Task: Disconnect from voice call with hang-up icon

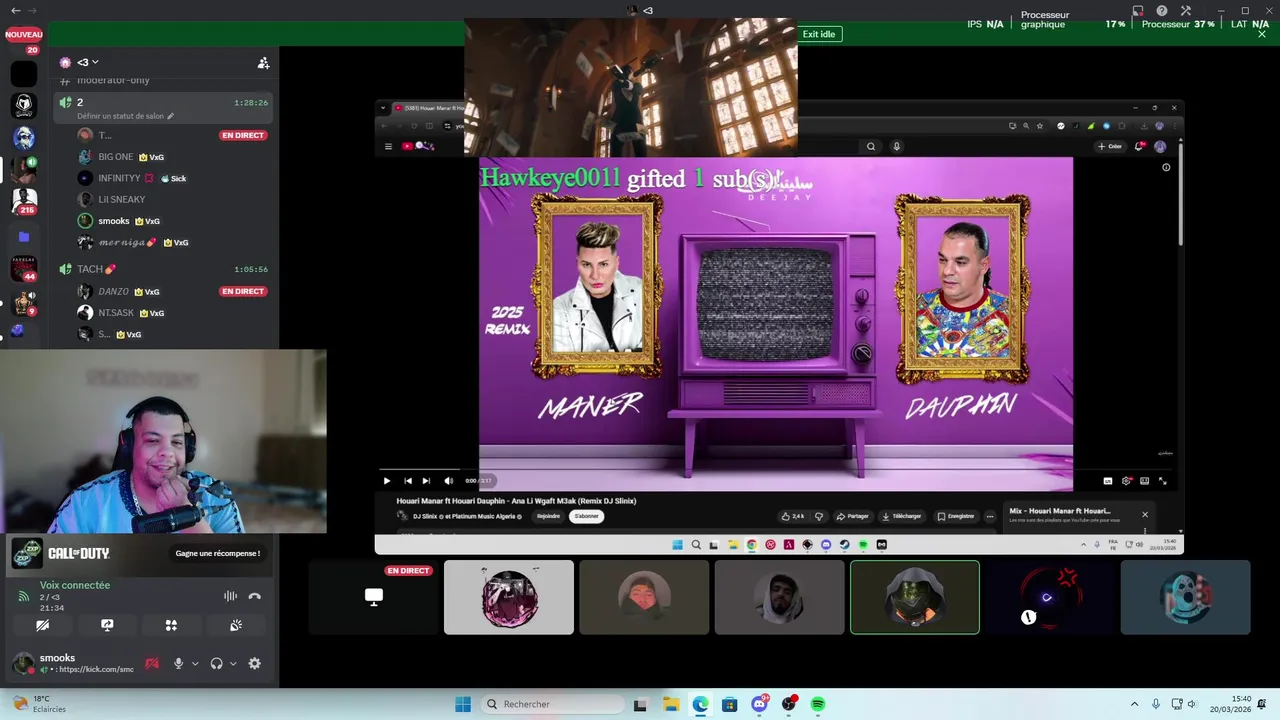Action: click(x=254, y=596)
